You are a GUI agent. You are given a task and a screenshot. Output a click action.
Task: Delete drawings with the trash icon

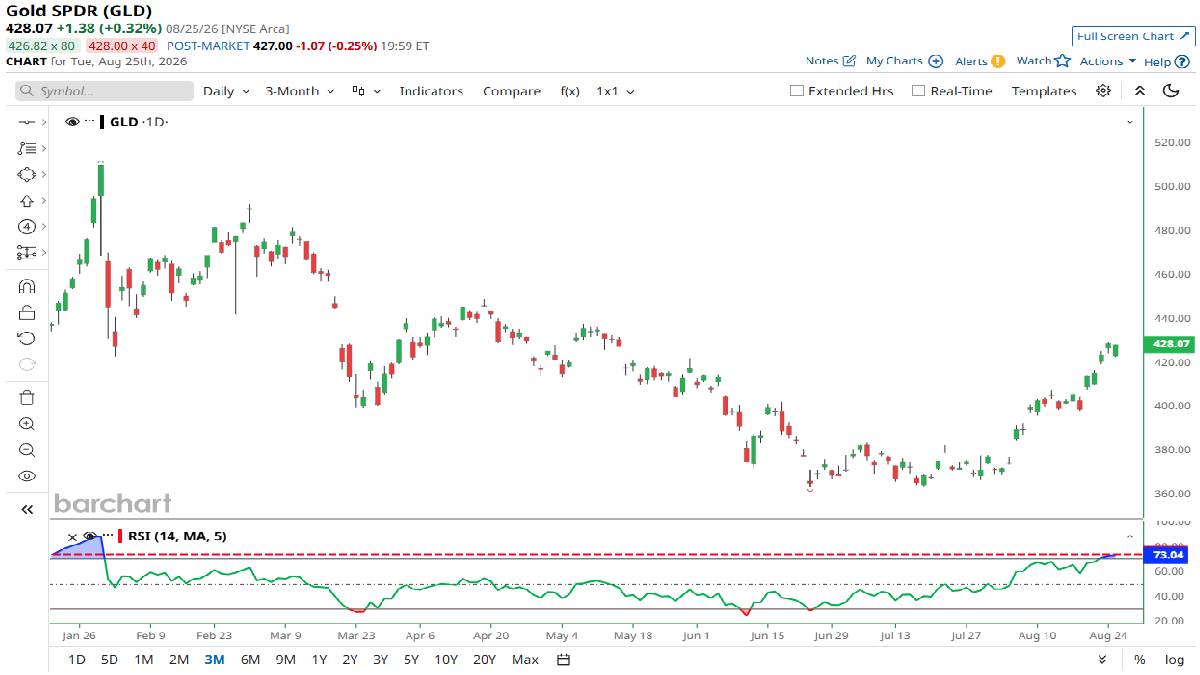(x=27, y=398)
